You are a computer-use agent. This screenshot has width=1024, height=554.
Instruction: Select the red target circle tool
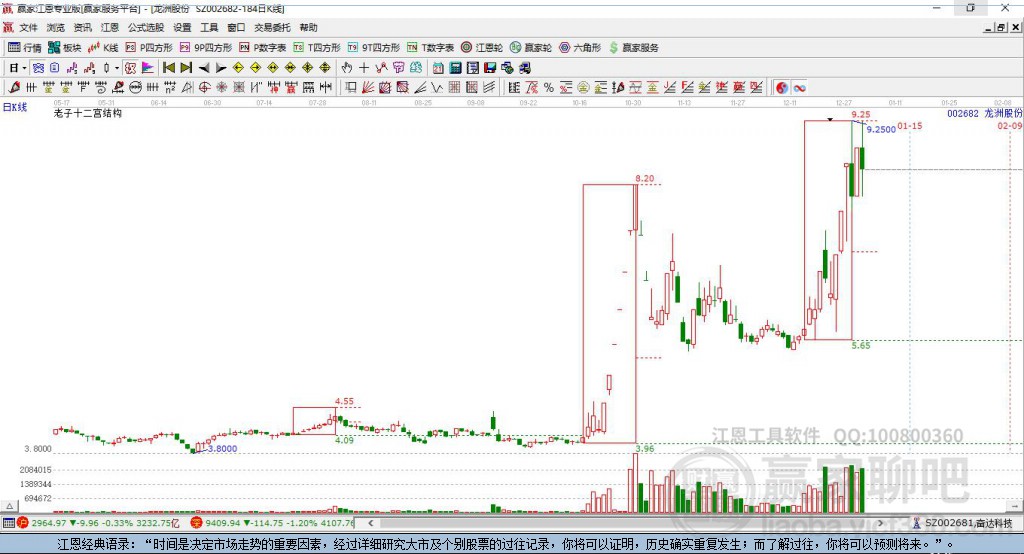[x=204, y=88]
